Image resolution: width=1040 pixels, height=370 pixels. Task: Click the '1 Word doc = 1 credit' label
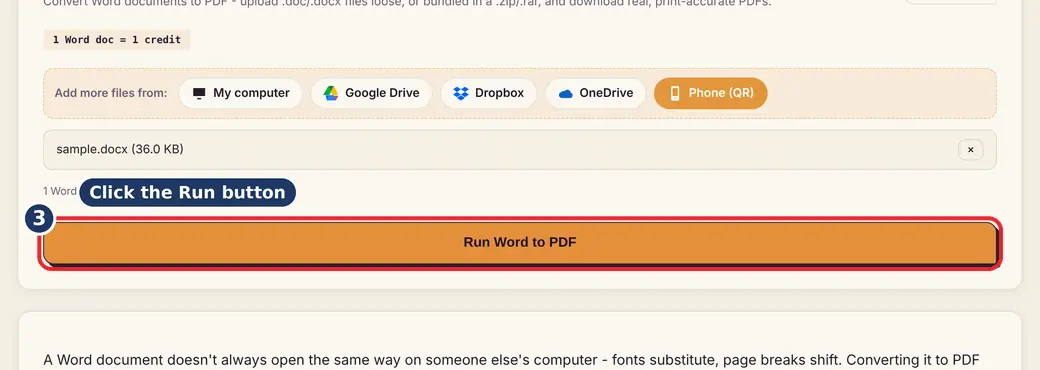click(117, 40)
